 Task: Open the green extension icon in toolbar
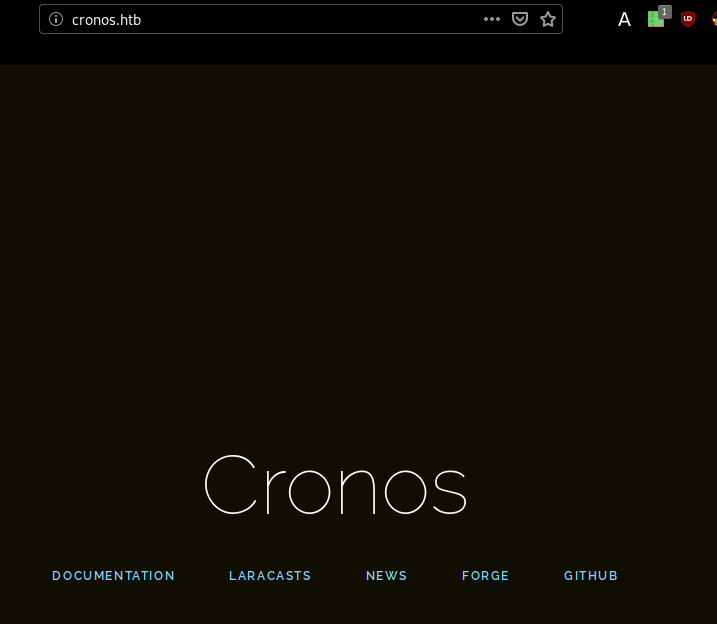[655, 20]
